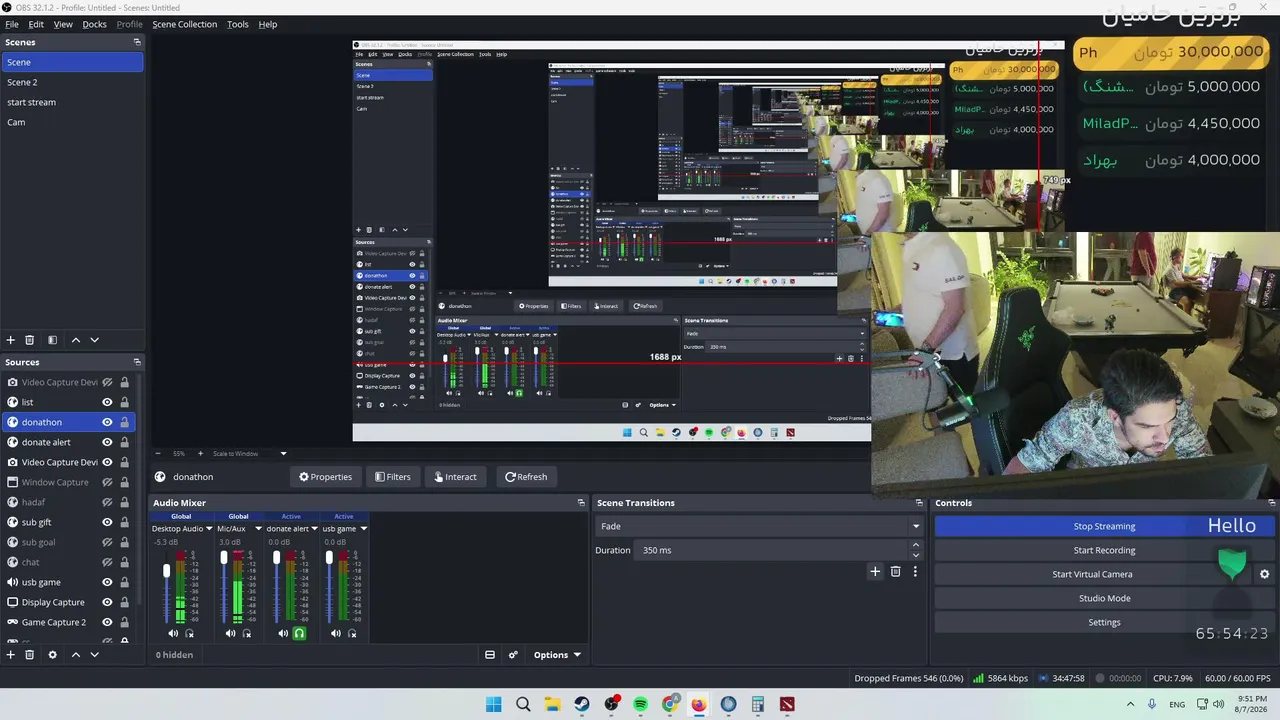Show the chat source
Image resolution: width=1280 pixels, height=720 pixels.
tap(107, 562)
